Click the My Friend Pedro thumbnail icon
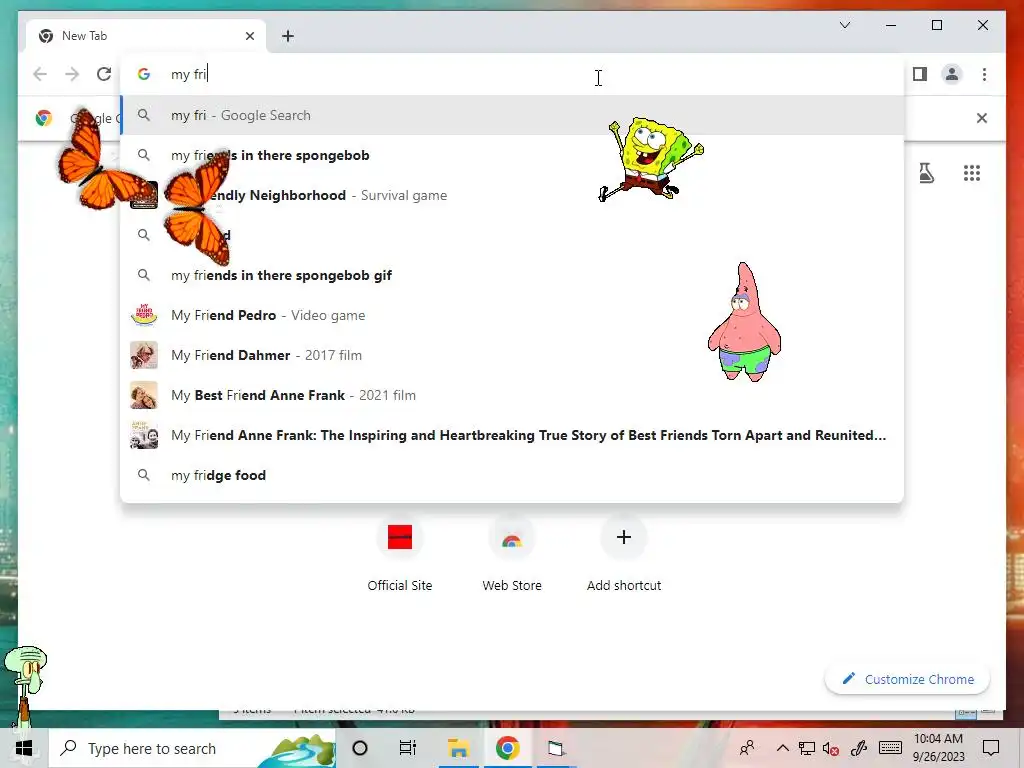1024x768 pixels. [144, 315]
